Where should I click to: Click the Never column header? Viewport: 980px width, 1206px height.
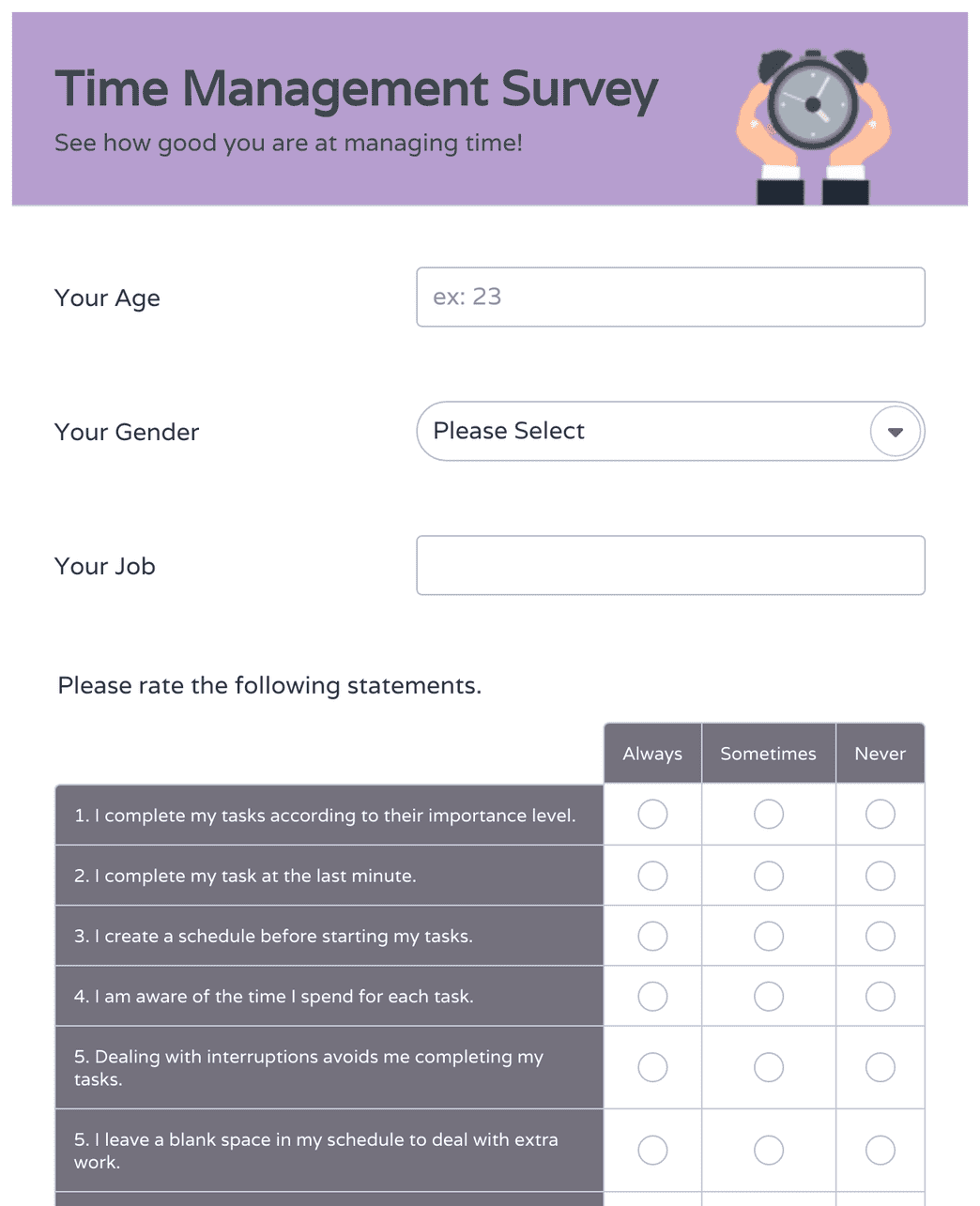click(x=880, y=753)
